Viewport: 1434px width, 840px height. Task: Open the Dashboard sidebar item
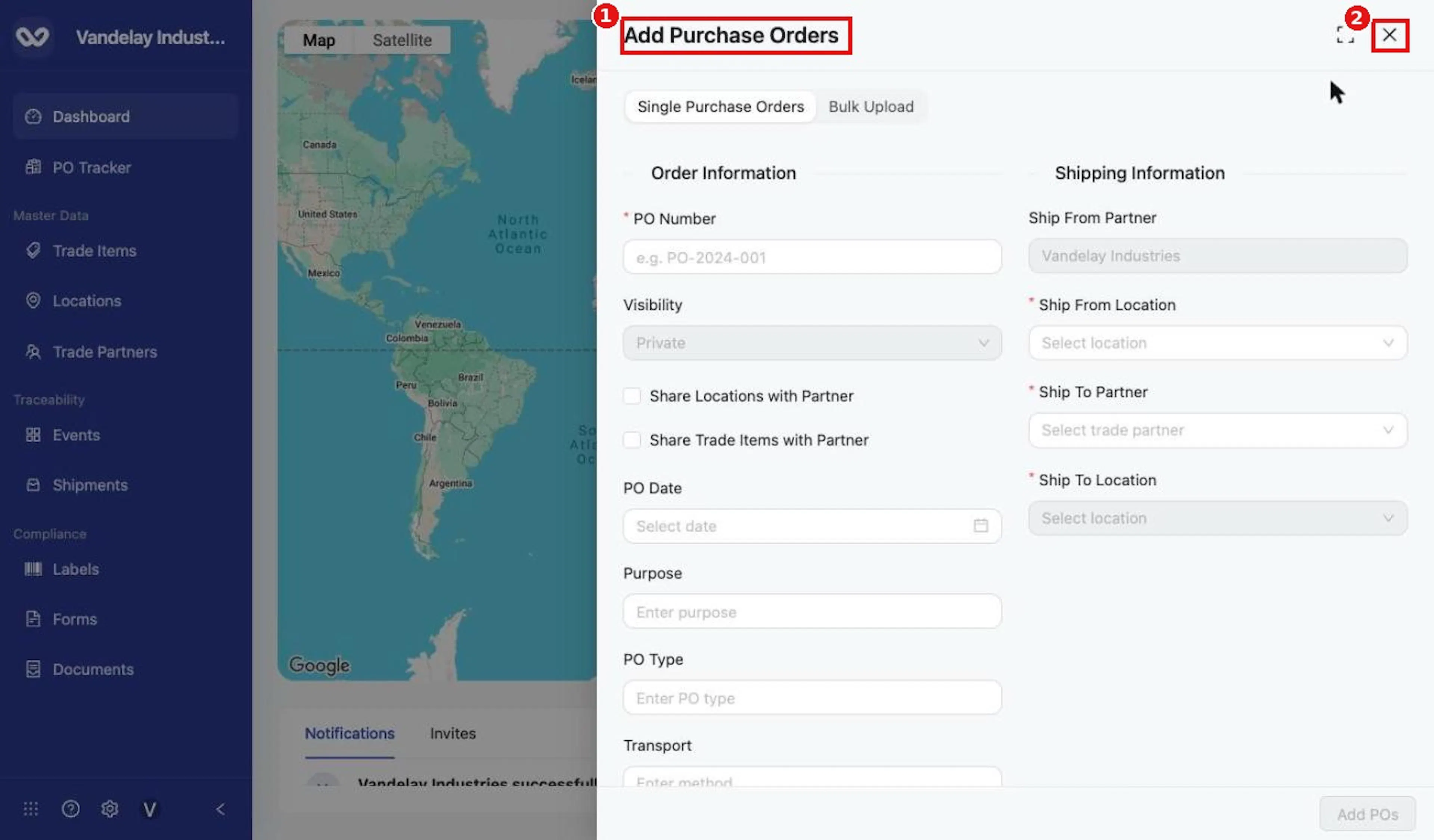point(125,116)
